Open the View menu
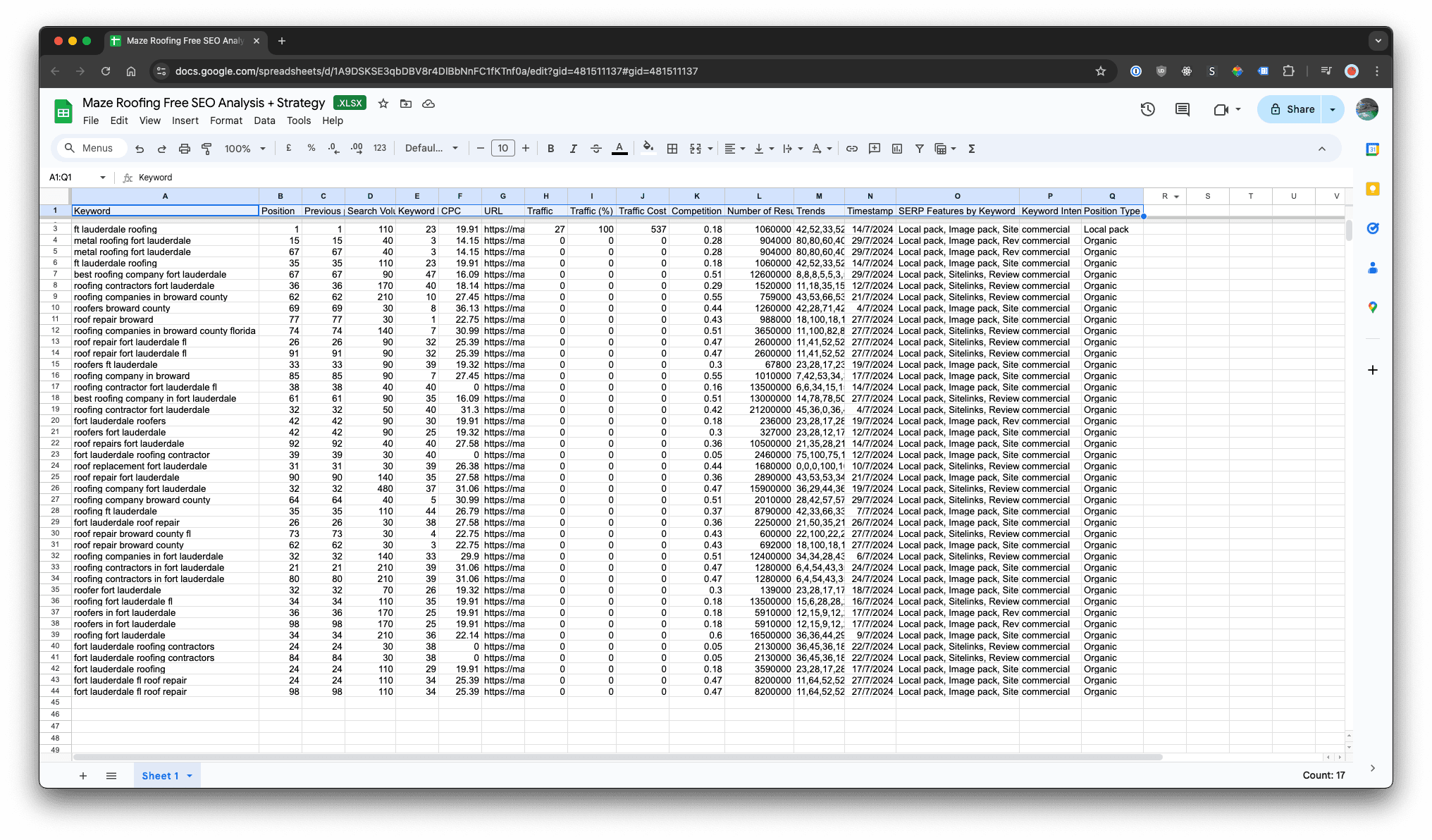 tap(149, 121)
